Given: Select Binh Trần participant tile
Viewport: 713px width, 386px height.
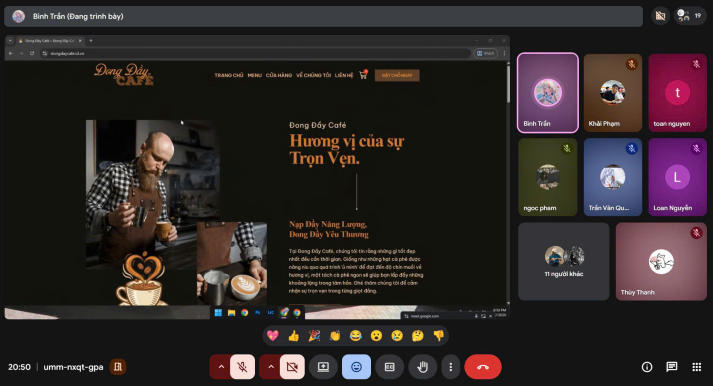Looking at the screenshot, I should coord(547,93).
